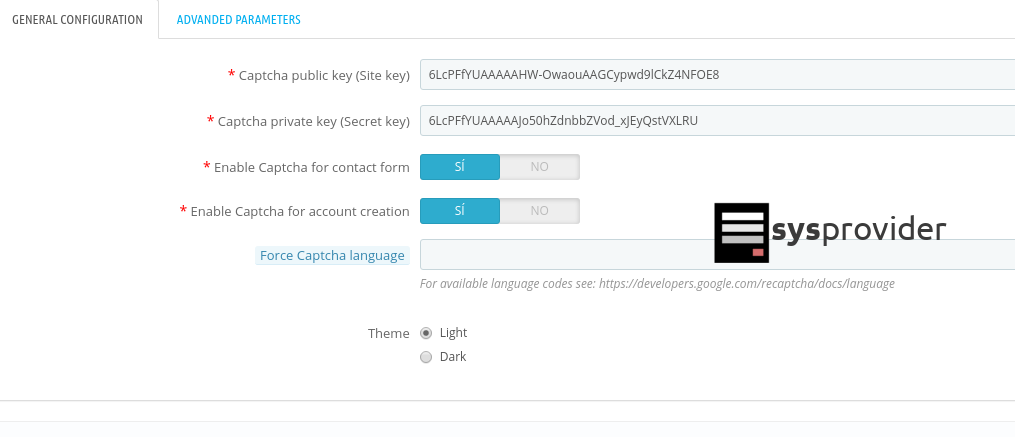Focus the Captcha private key field
Screen dimensions: 1015x437
coord(716,121)
